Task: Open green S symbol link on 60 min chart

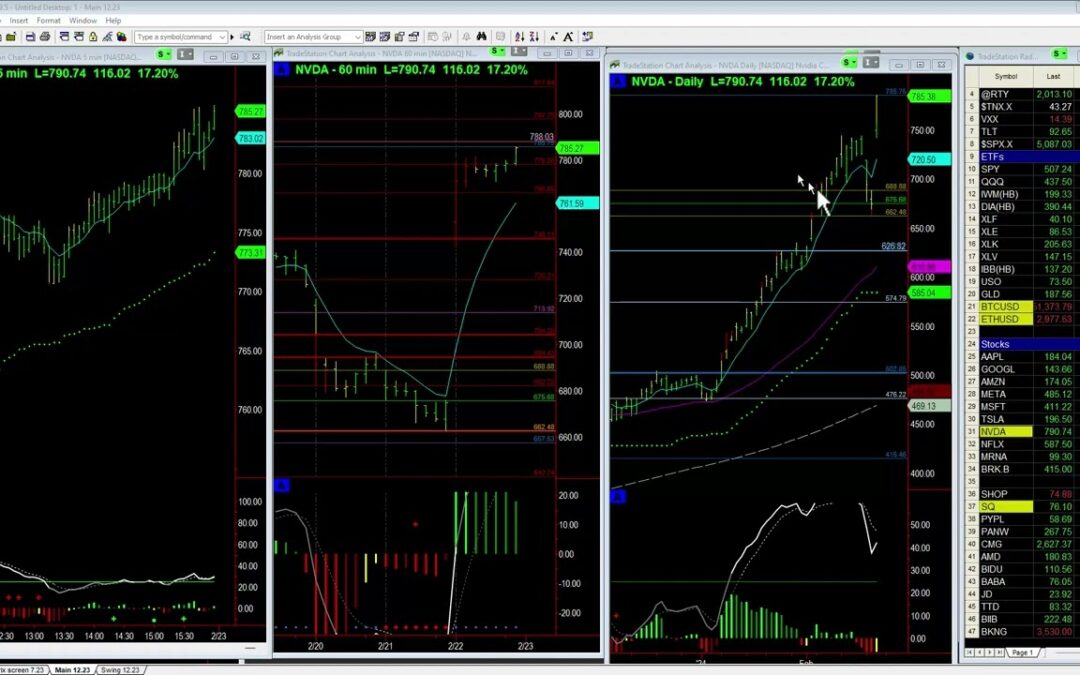Action: click(497, 52)
